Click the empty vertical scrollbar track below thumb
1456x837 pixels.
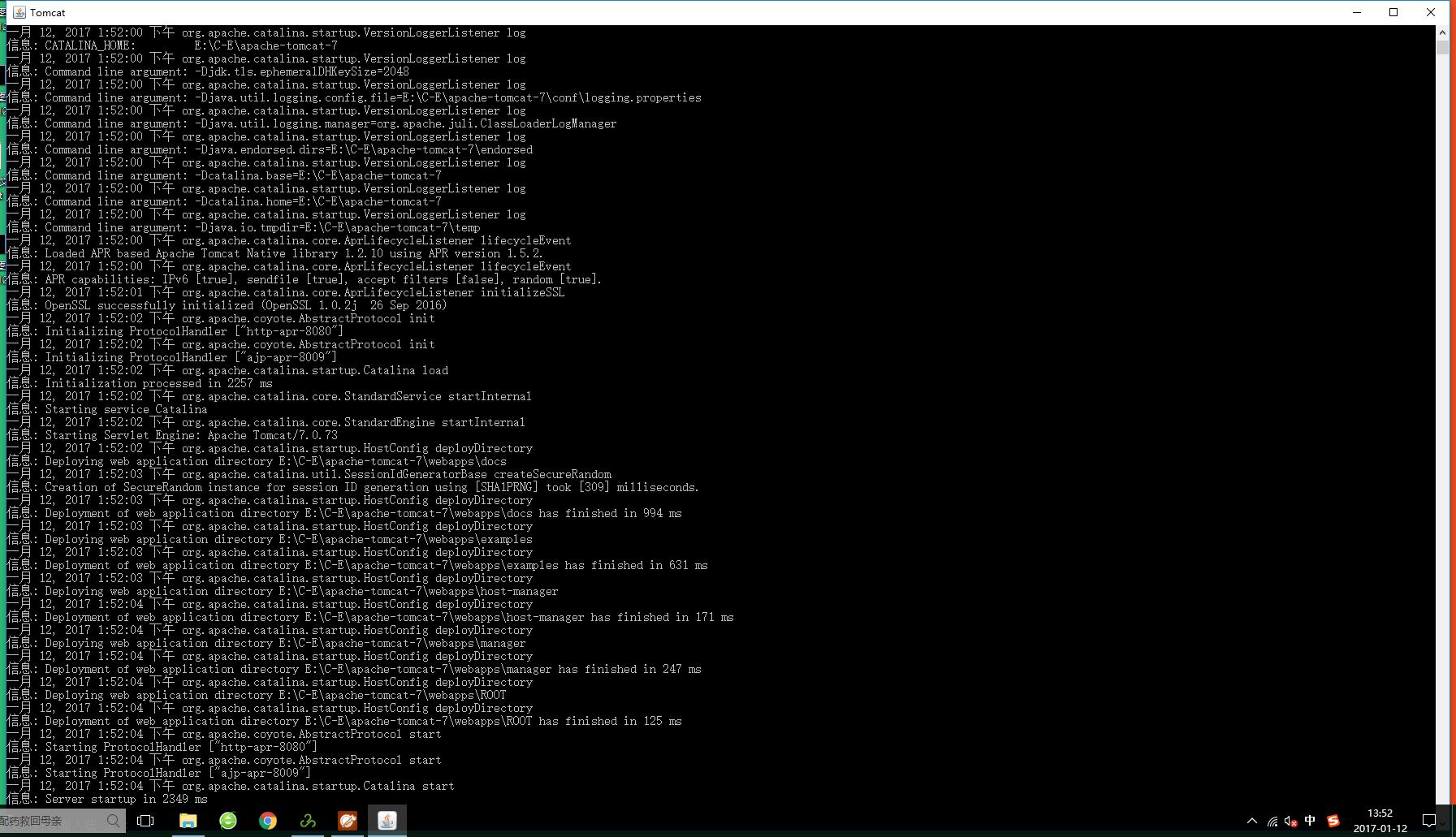[x=1442, y=422]
